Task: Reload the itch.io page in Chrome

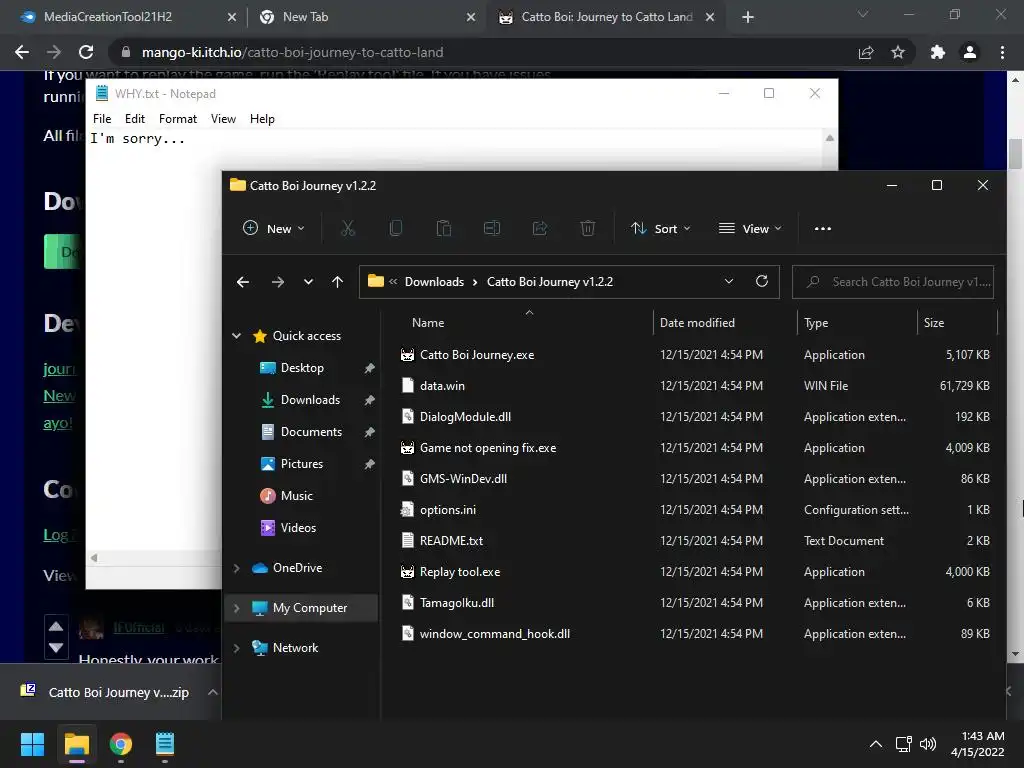Action: point(86,52)
